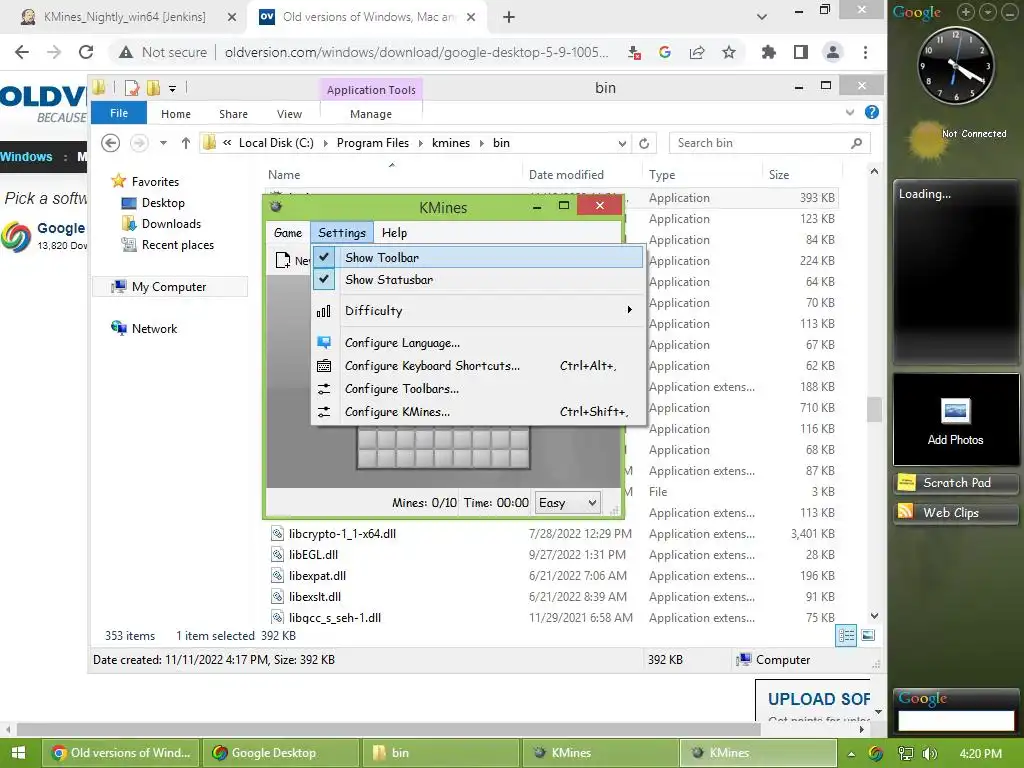Viewport: 1024px width, 768px height.
Task: Sort files by the Type column
Action: (662, 174)
